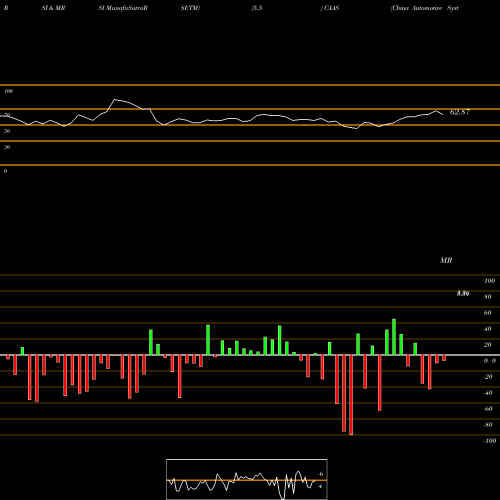500x500 pixels.
Task: Click the 'SI & MR' header label
Action: pos(53,8)
